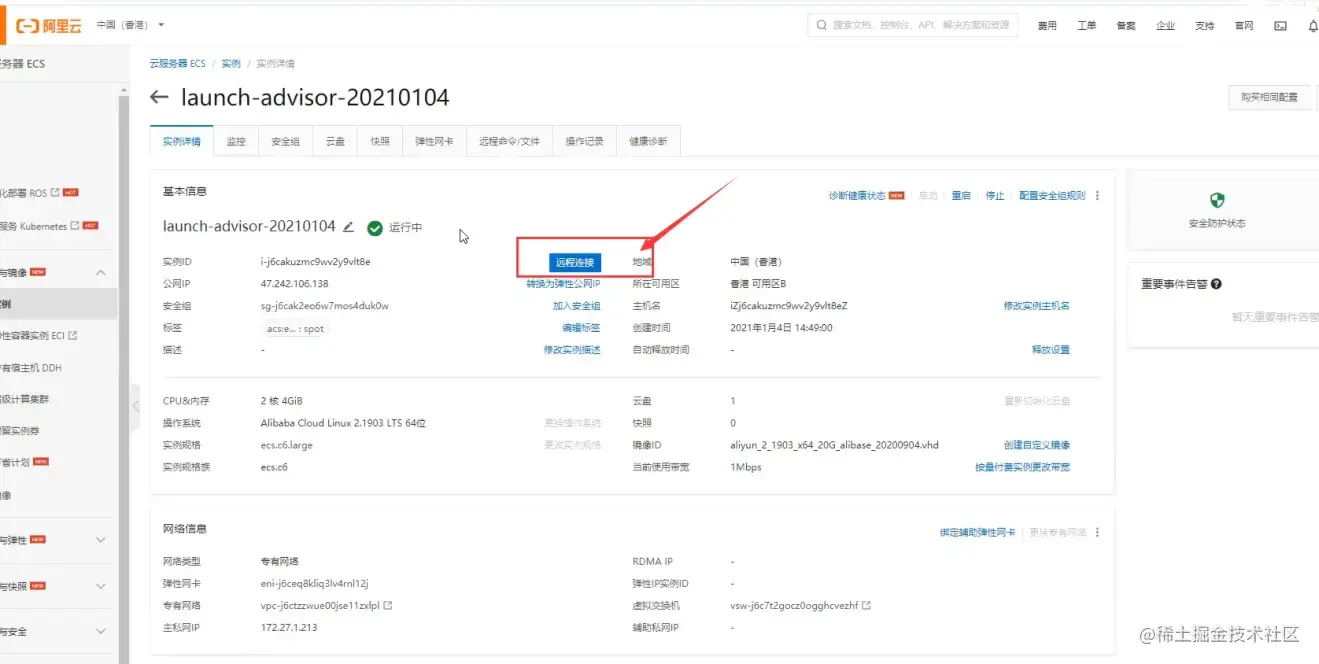Open the 备案 menu
1319x664 pixels.
(1126, 26)
